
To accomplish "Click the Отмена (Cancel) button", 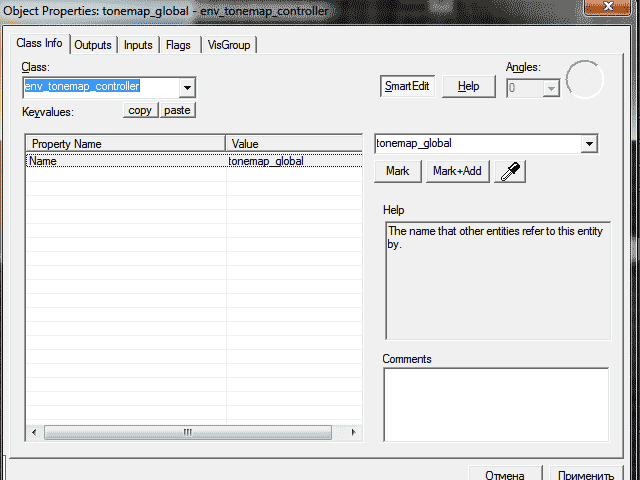I will [x=505, y=475].
